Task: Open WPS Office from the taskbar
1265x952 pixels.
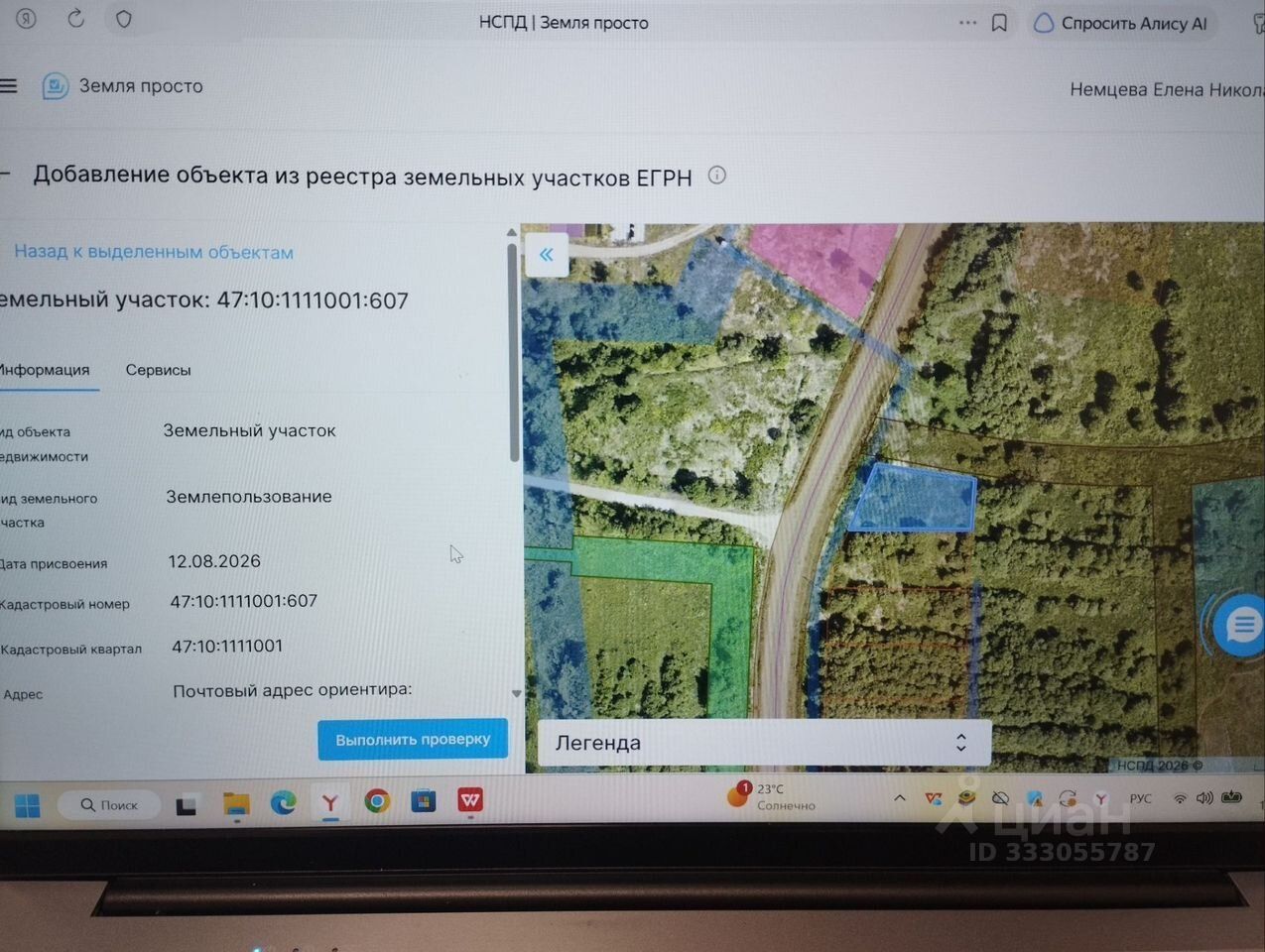Action: tap(470, 800)
